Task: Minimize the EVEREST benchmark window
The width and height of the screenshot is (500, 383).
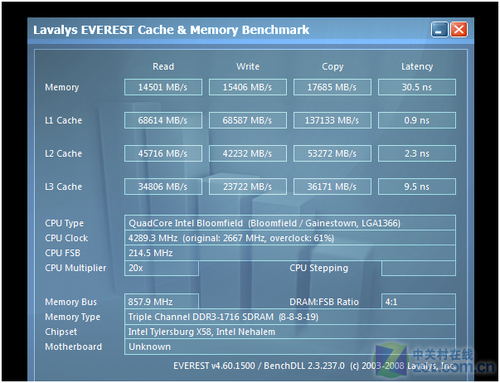Action: pyautogui.click(x=439, y=30)
